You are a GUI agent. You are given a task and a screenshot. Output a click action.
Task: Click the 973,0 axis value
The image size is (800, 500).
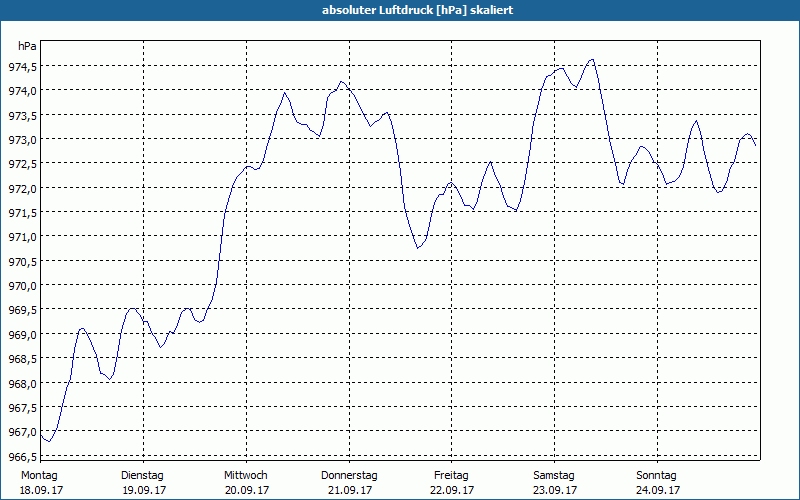coord(23,139)
